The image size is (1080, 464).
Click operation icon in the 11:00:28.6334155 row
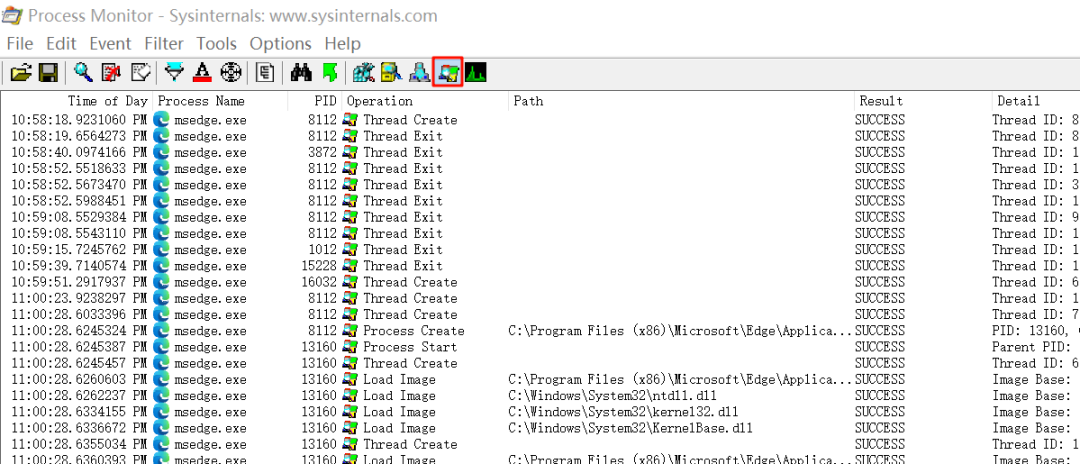pyautogui.click(x=351, y=412)
